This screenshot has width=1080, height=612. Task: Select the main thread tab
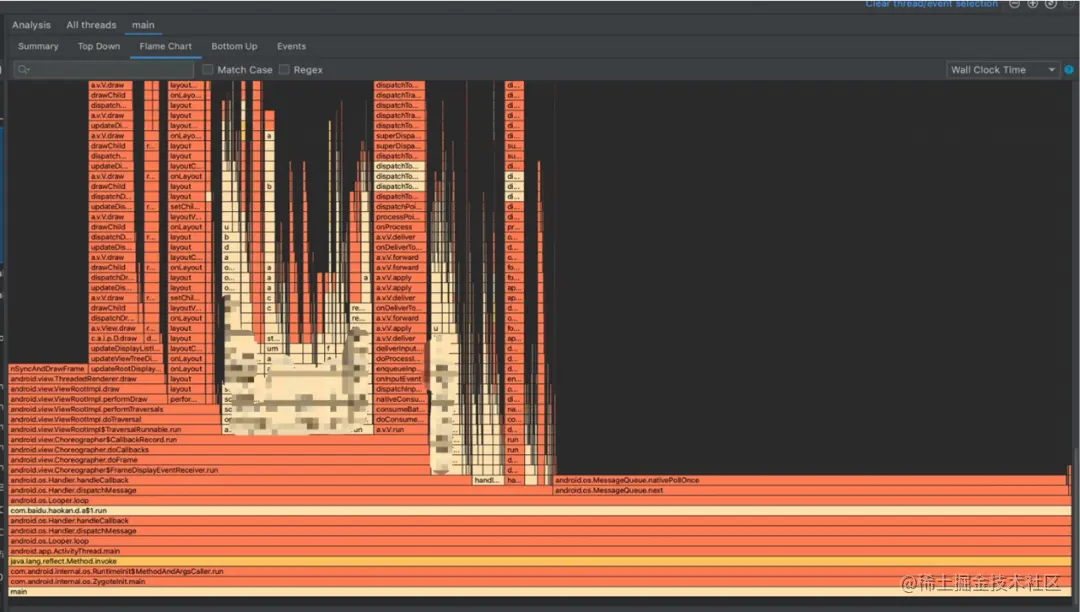pos(143,25)
